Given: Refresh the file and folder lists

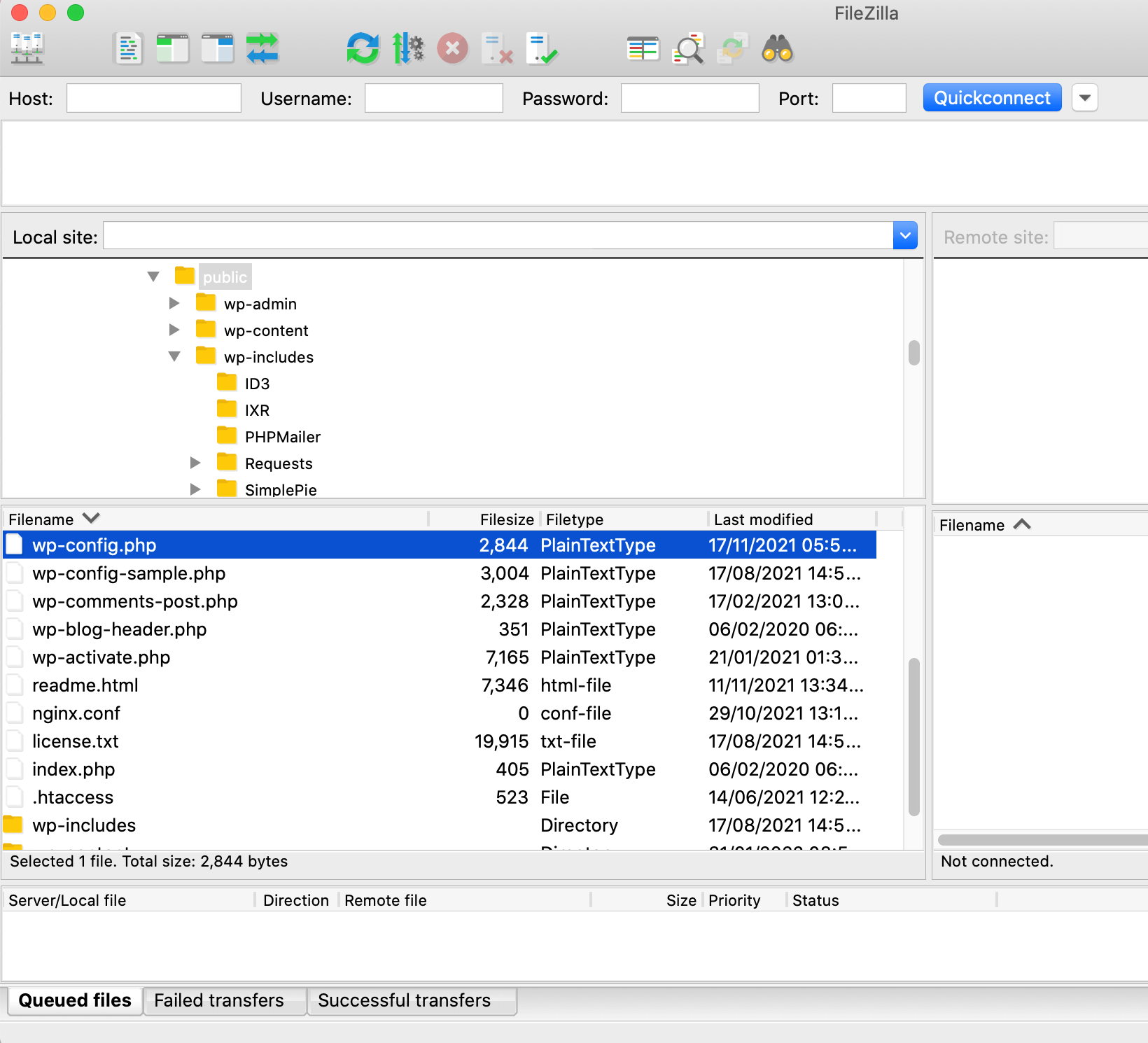Looking at the screenshot, I should coord(363,48).
